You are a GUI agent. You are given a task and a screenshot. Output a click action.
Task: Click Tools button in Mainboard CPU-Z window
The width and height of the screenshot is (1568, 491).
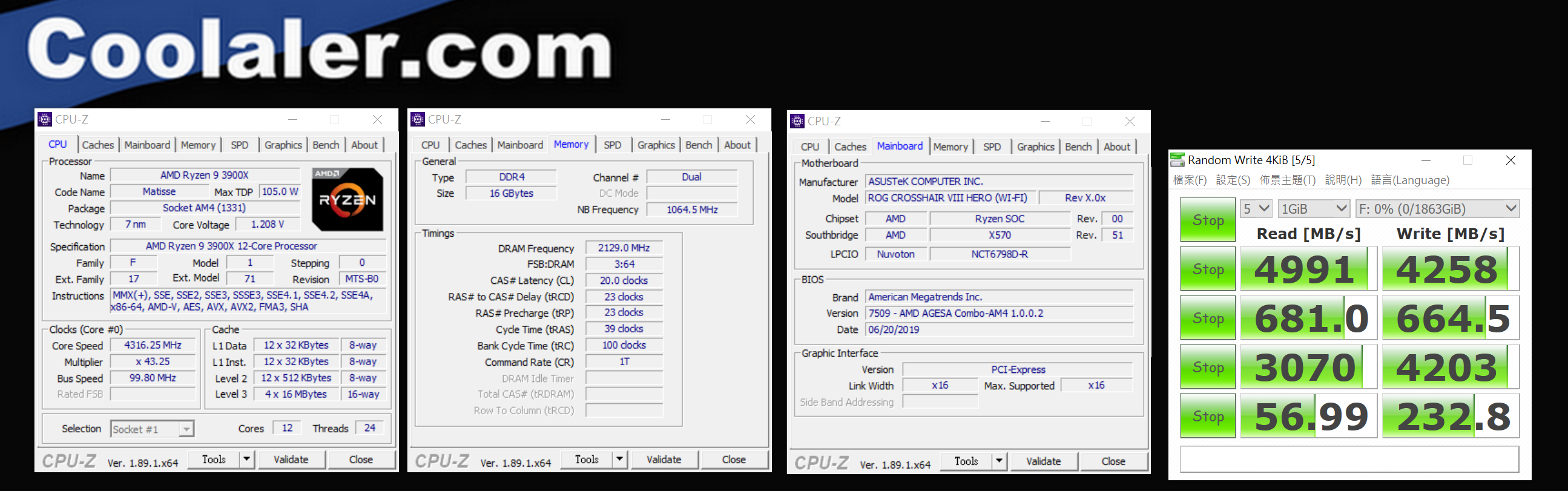[966, 461]
